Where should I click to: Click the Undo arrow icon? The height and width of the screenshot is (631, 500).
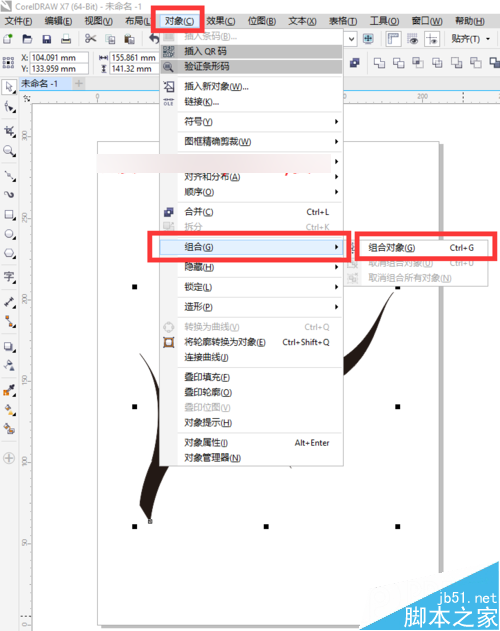154,39
